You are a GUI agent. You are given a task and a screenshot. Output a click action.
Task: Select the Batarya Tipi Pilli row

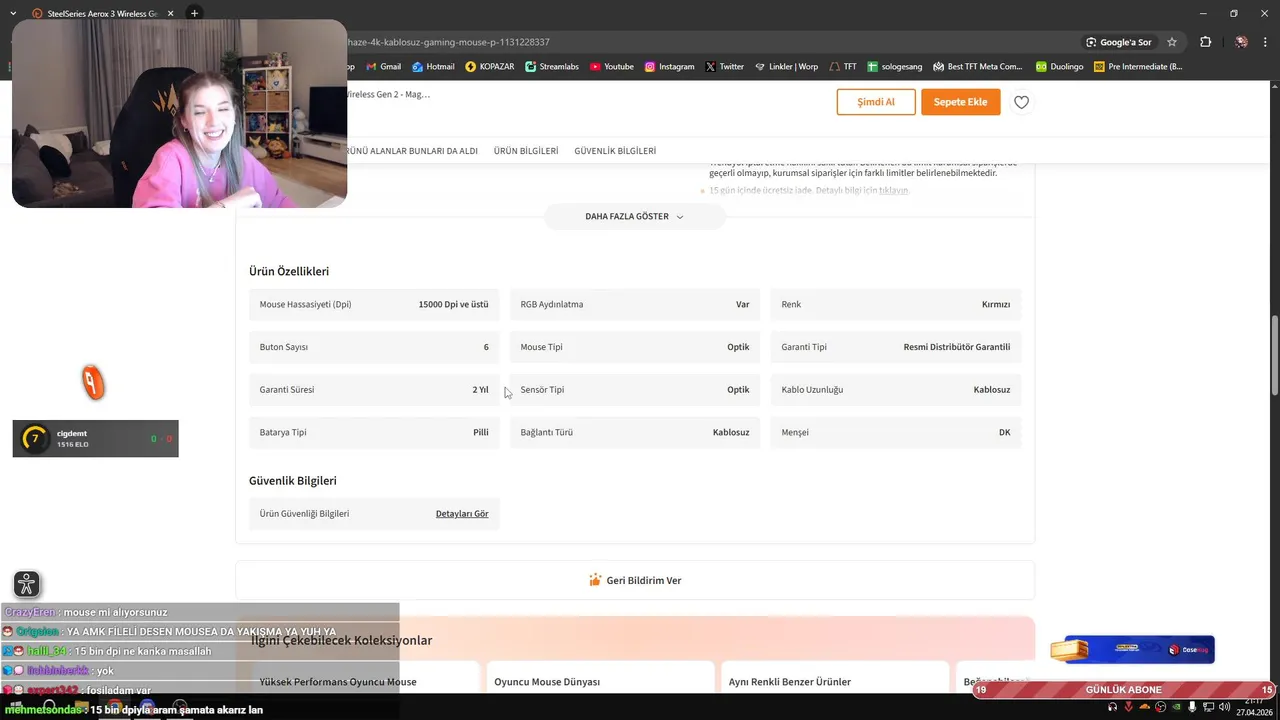[x=374, y=432]
